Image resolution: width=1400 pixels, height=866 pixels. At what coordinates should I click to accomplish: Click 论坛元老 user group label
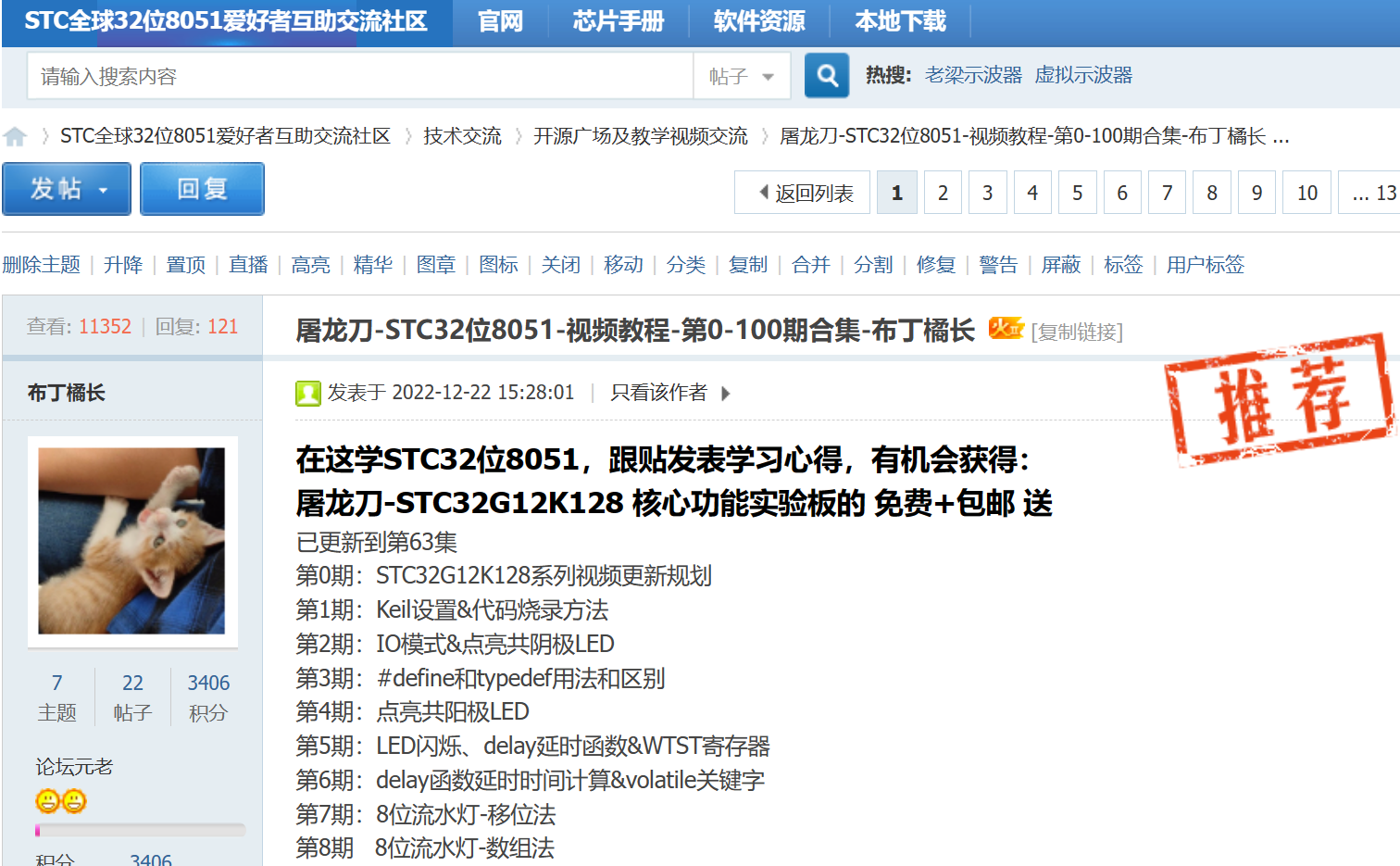coord(74,767)
